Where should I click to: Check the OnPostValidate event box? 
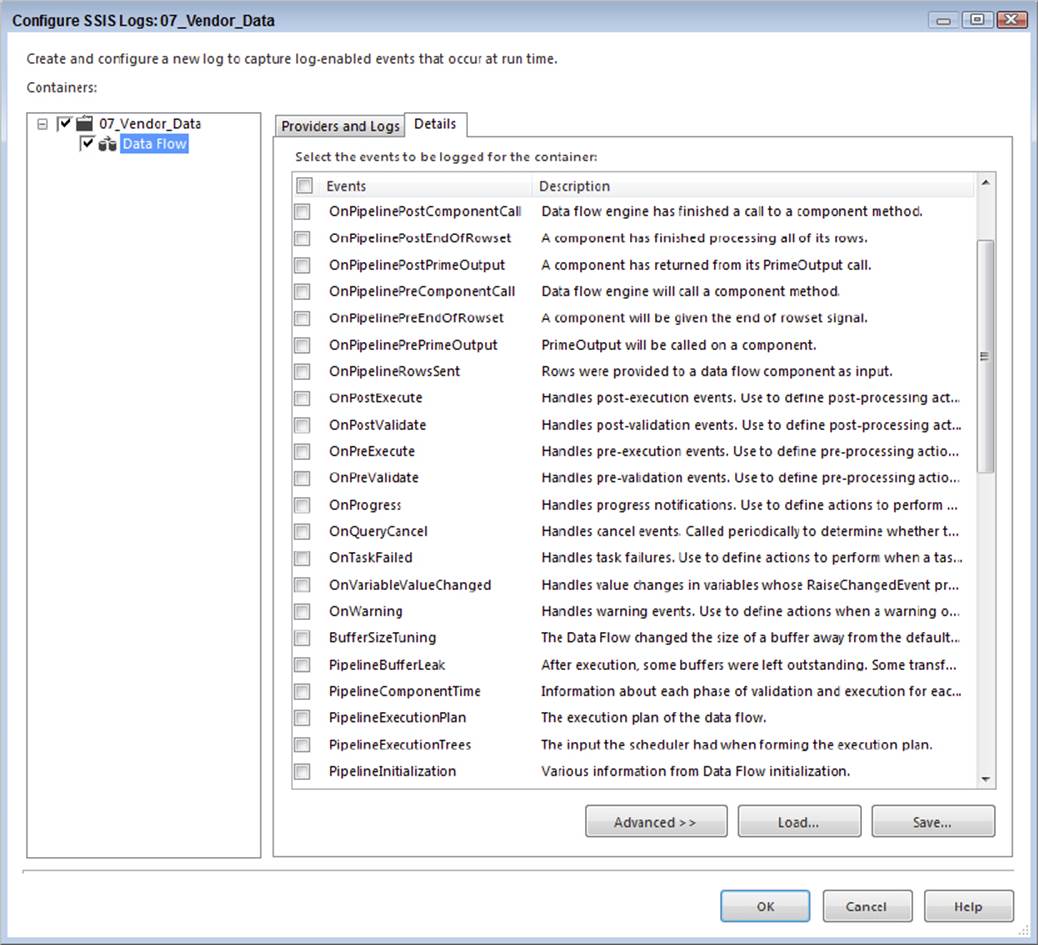(303, 425)
